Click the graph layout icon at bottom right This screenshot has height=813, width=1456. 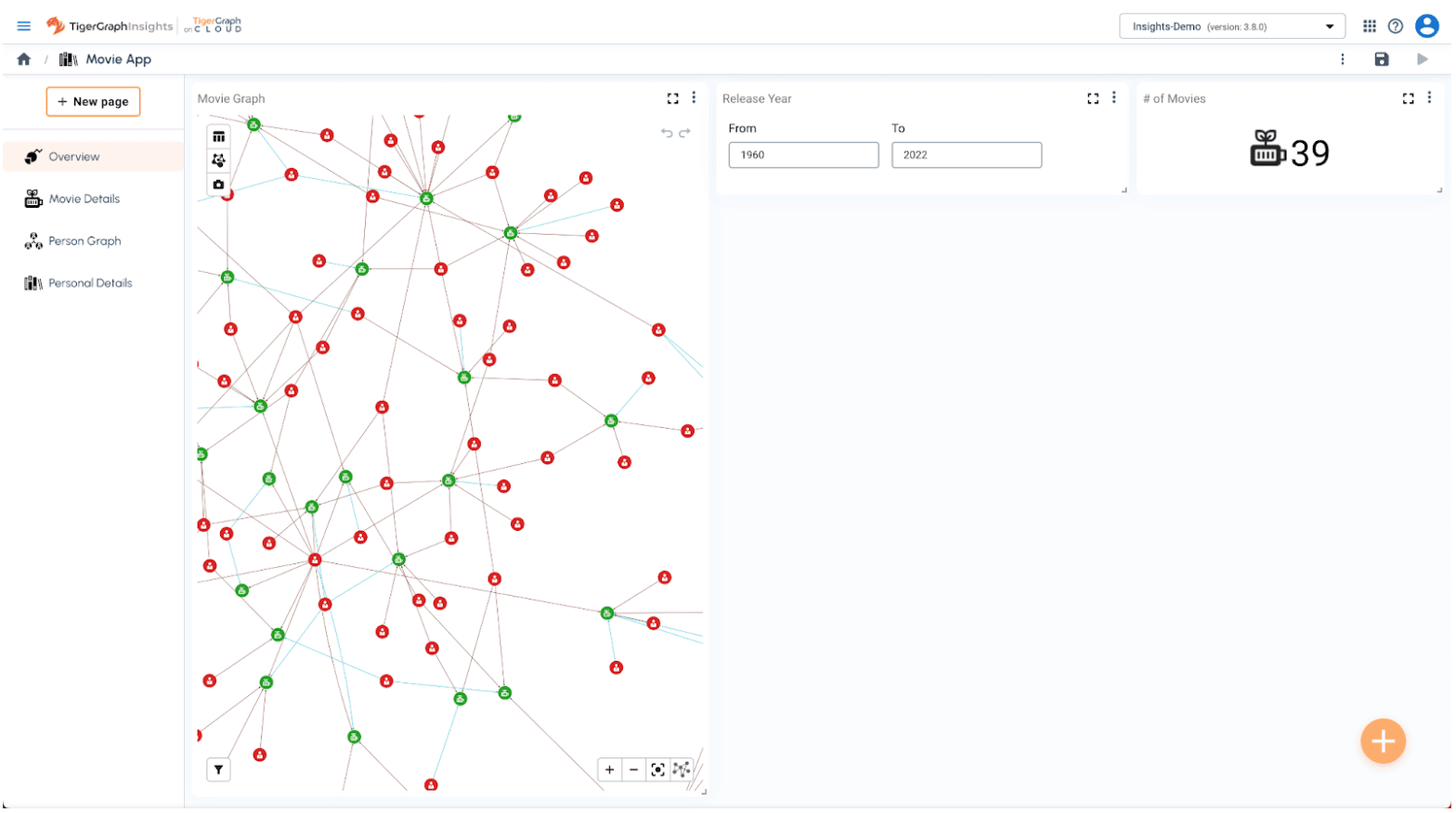[x=682, y=770]
